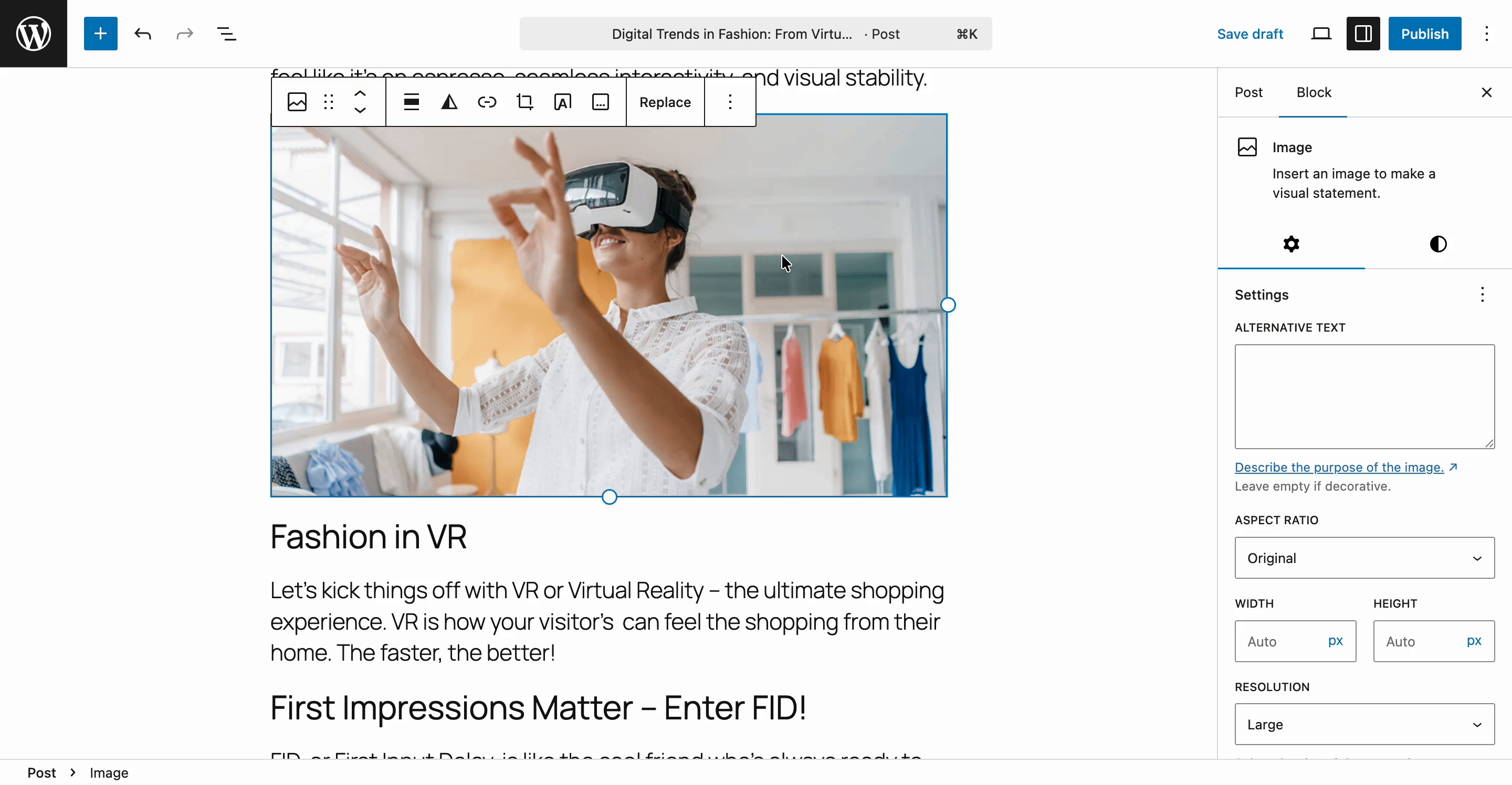Open the editor options menu
The image size is (1512, 785).
(1487, 34)
